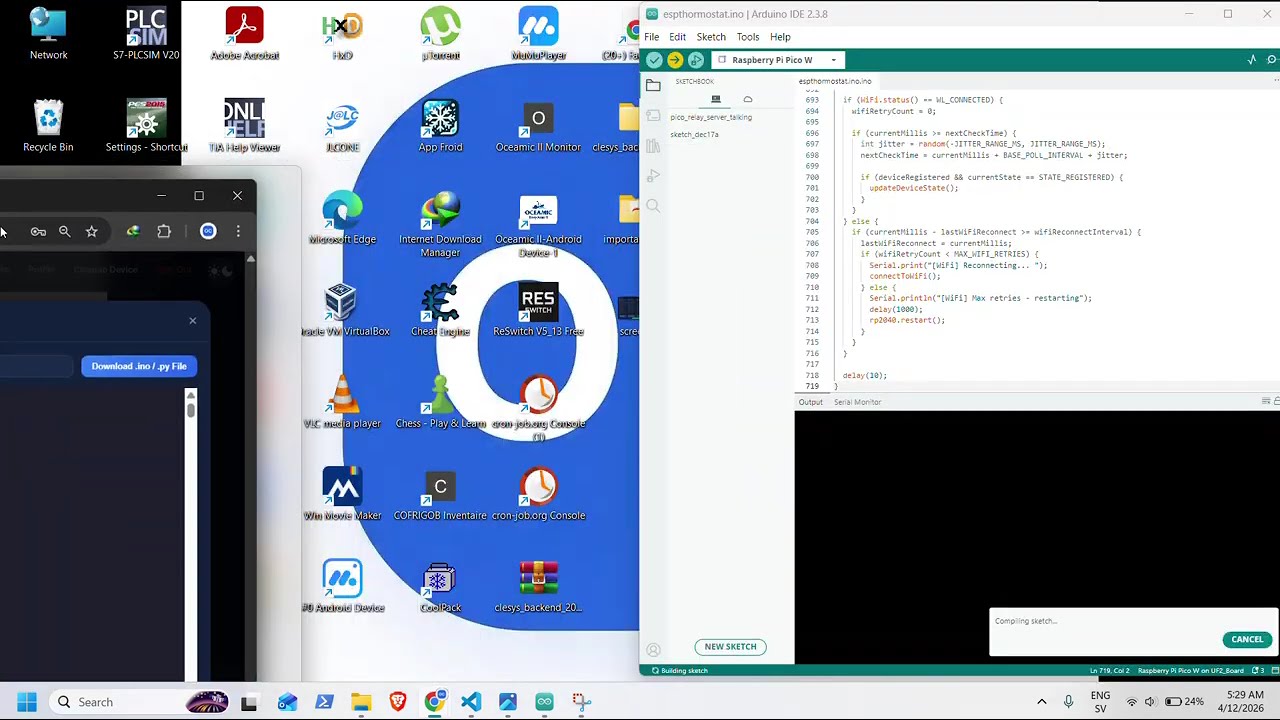
Task: Open the TIA Help Viewer desktop icon
Action: [x=244, y=127]
